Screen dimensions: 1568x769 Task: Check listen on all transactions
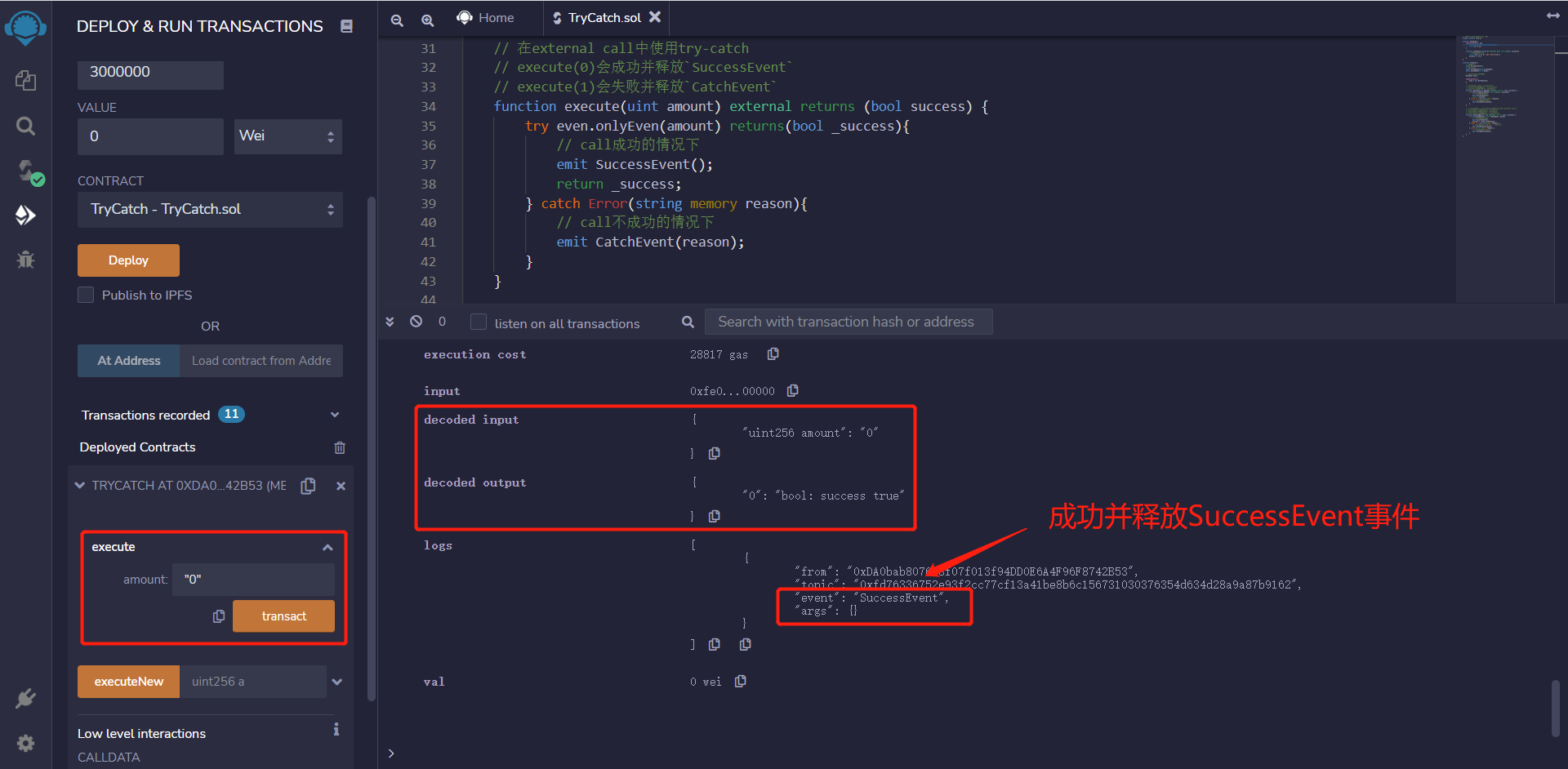[479, 322]
